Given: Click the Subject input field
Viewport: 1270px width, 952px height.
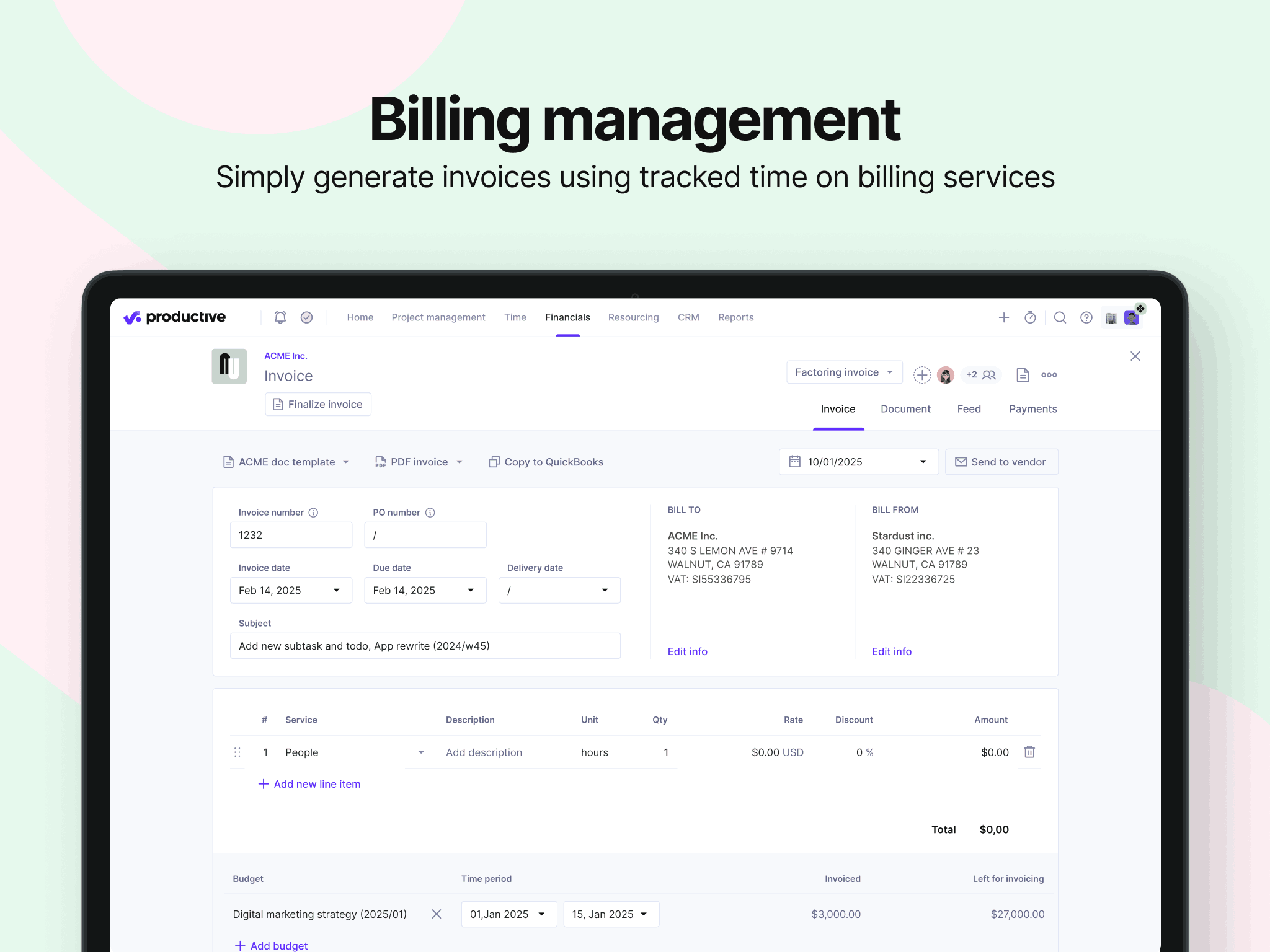Looking at the screenshot, I should [425, 646].
